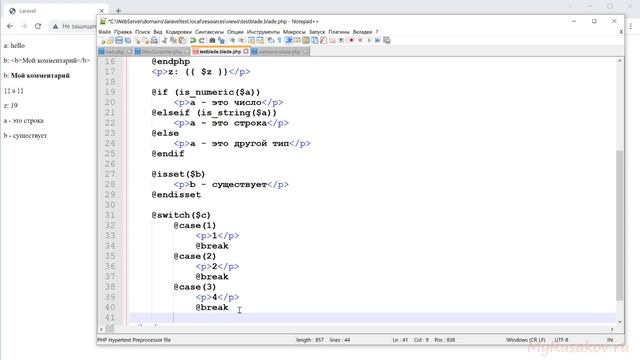Toggle synchronized vertical scrolling icon
Screen dimensions: 640x360
(251, 40)
